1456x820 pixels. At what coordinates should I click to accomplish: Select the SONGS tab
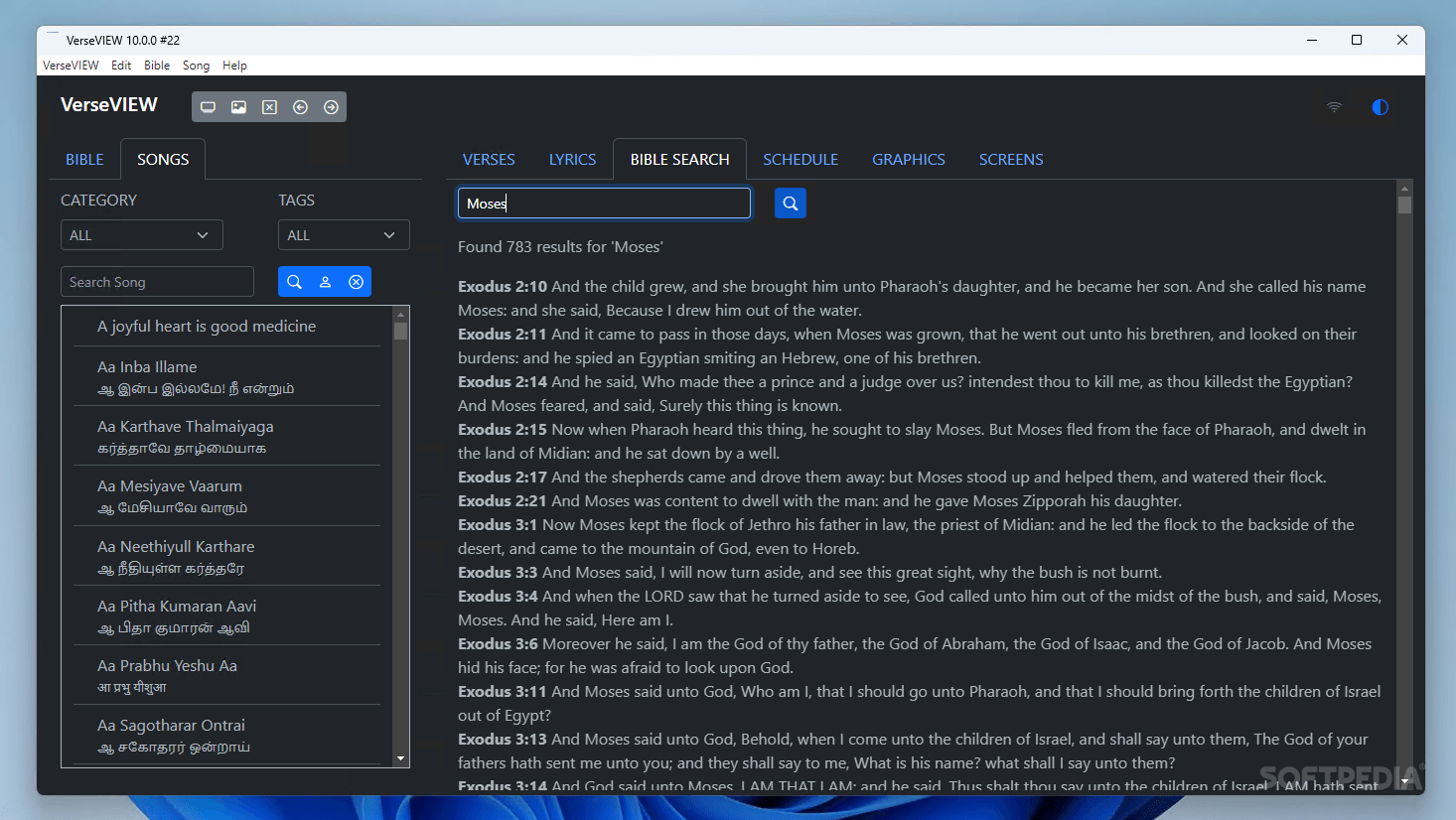(163, 160)
